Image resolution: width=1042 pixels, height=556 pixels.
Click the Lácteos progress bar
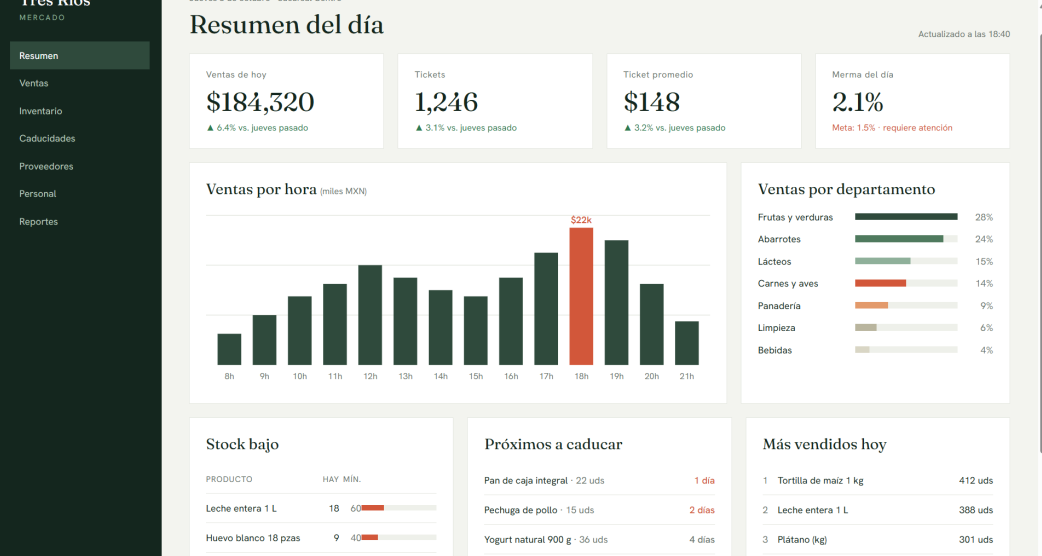[x=906, y=261]
